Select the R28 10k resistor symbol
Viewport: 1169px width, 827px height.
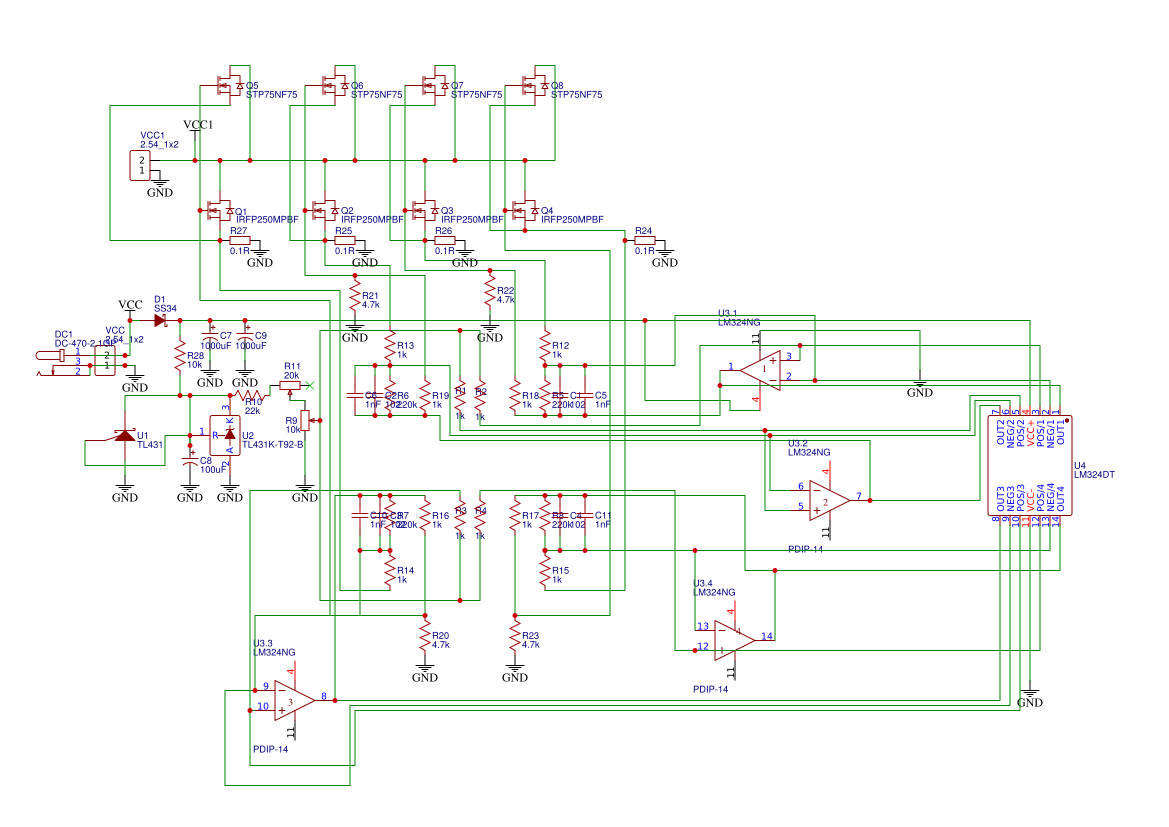180,357
